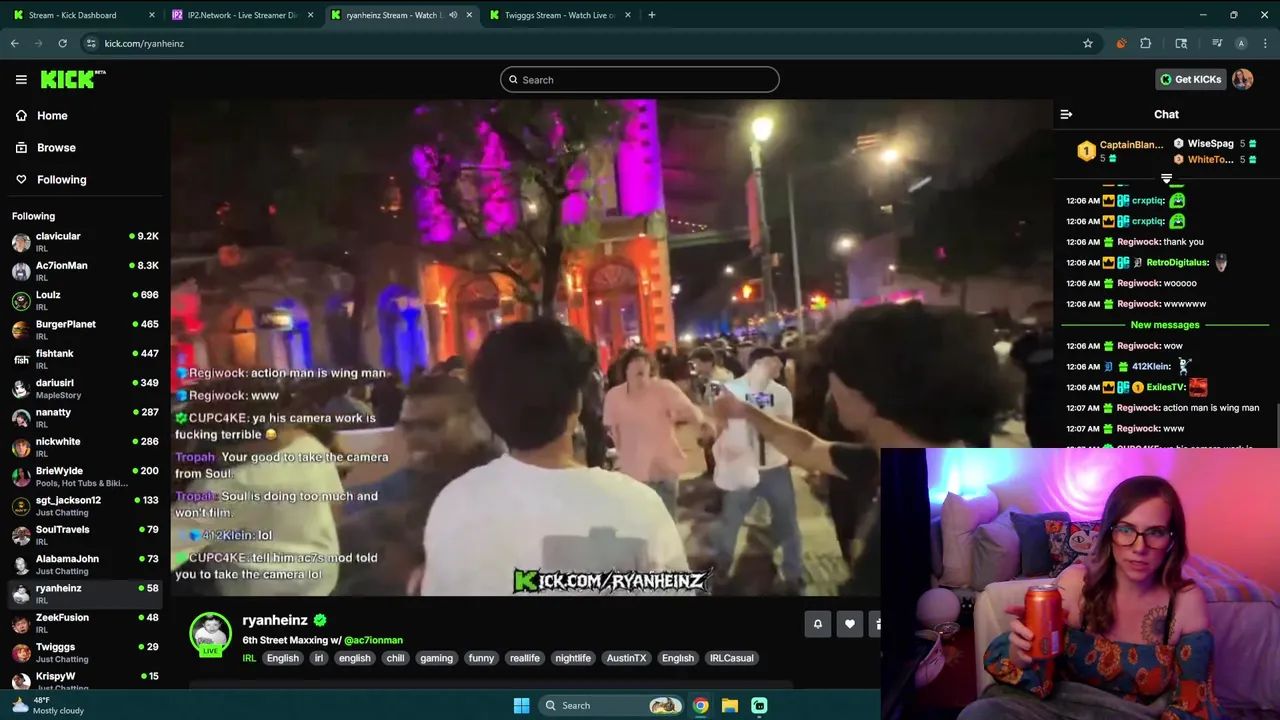1280x720 pixels.
Task: Click the Chrome profile A avatar
Action: [x=1241, y=43]
